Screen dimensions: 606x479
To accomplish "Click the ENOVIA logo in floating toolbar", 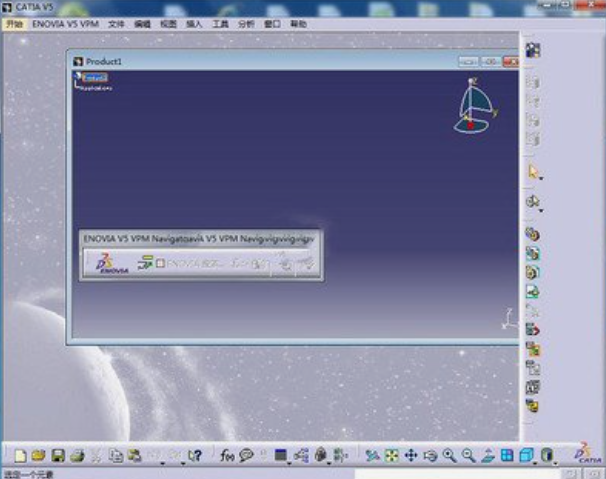I will point(110,264).
